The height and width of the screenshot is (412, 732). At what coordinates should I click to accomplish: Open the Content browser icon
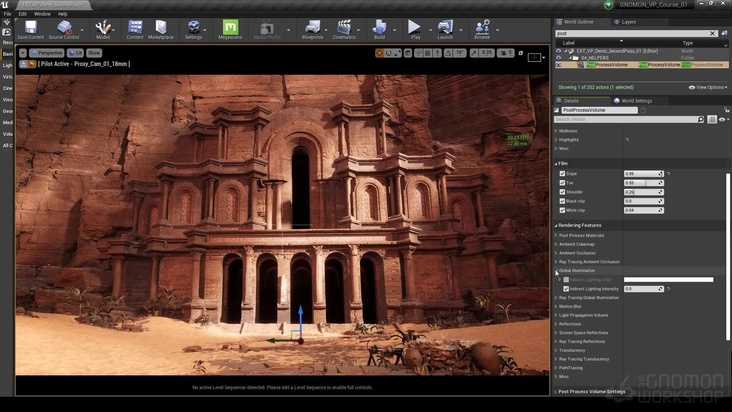(x=134, y=28)
